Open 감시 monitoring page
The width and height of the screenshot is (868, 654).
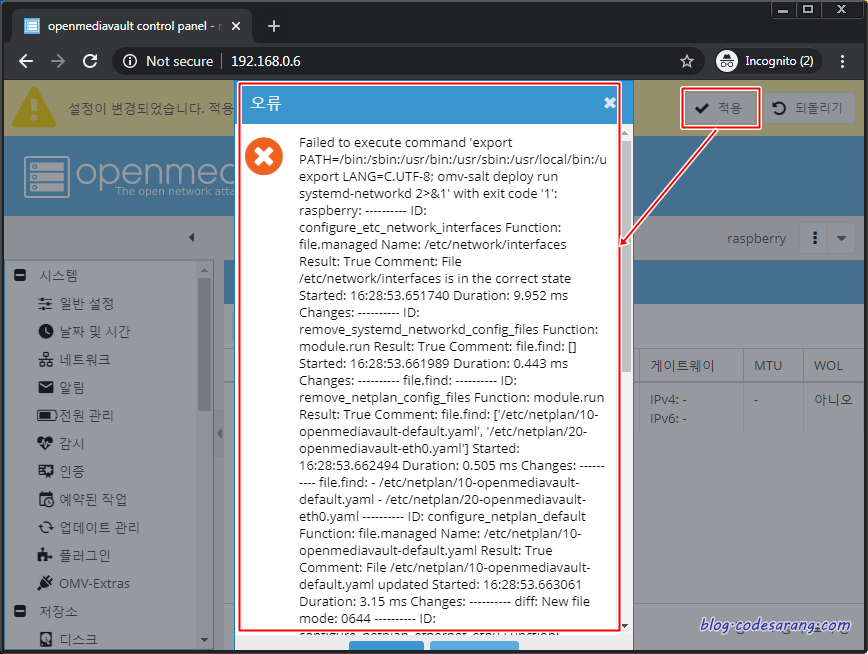(x=71, y=444)
